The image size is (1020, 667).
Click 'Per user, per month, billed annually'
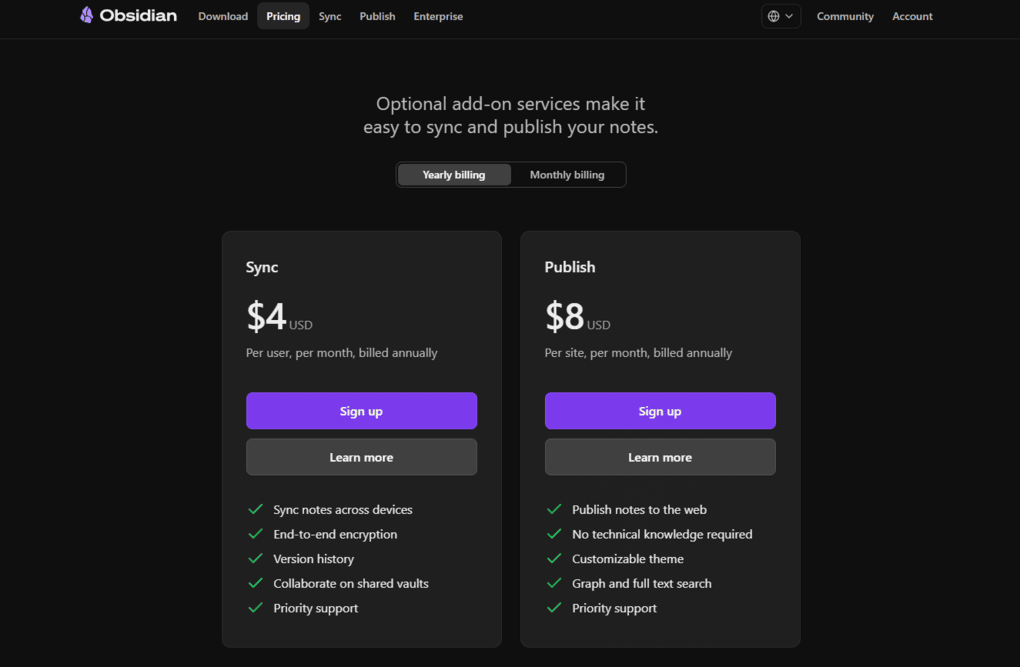click(342, 353)
